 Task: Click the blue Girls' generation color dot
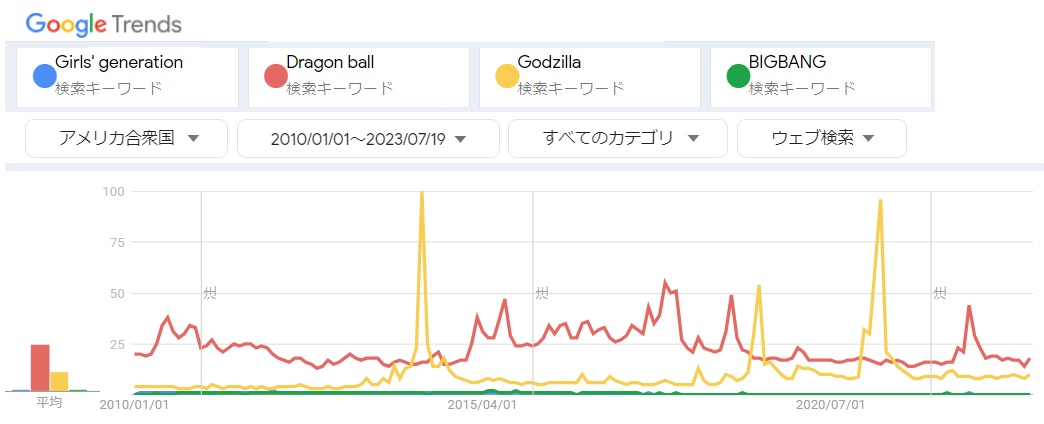click(x=44, y=76)
